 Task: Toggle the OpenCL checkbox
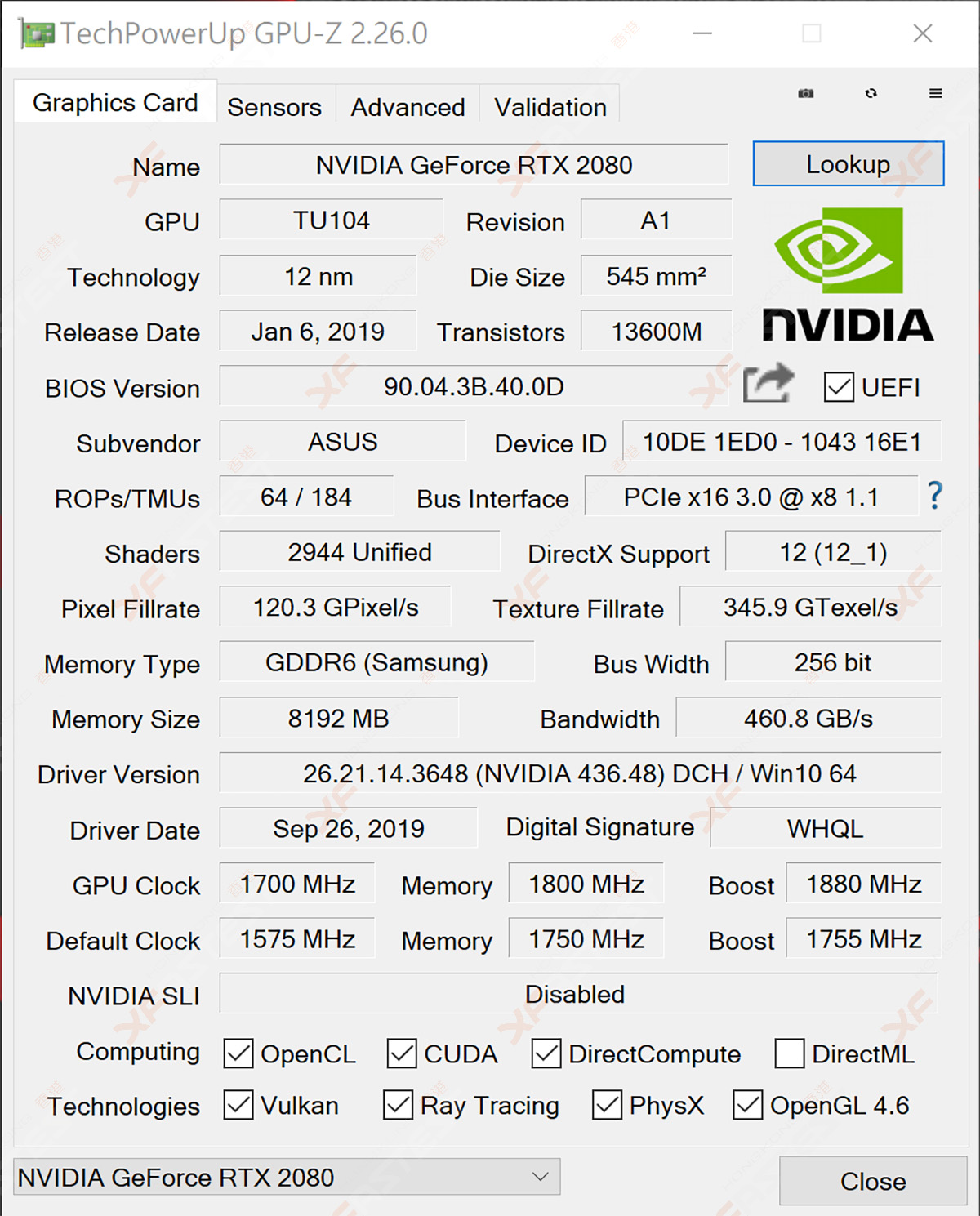(238, 1053)
